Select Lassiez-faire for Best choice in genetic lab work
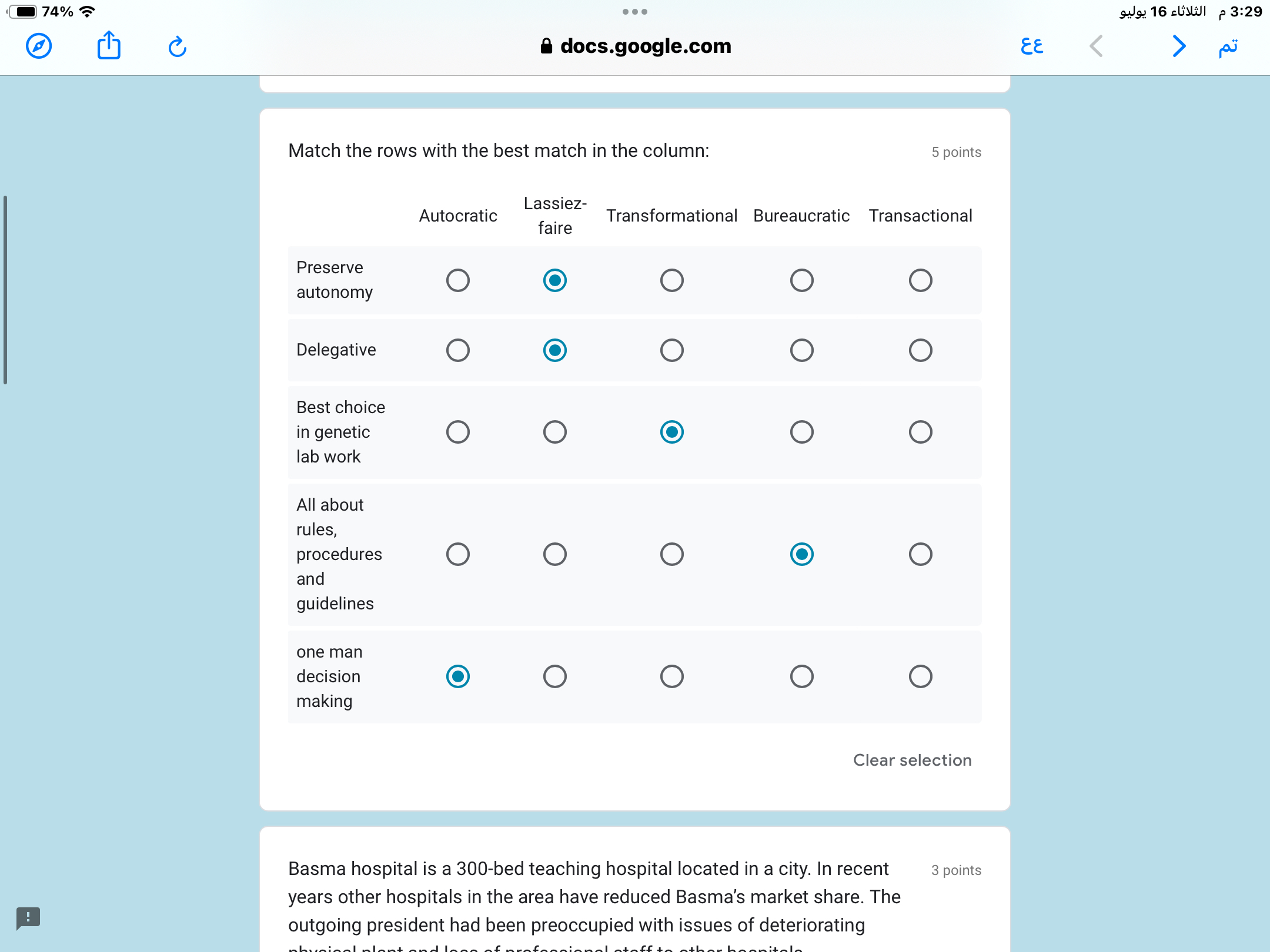The width and height of the screenshot is (1270, 952). [554, 432]
